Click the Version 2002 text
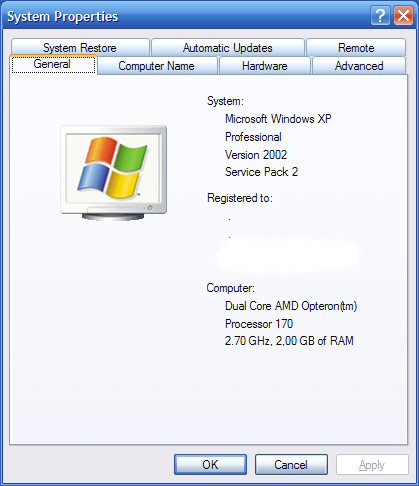The height and width of the screenshot is (486, 419). (256, 155)
